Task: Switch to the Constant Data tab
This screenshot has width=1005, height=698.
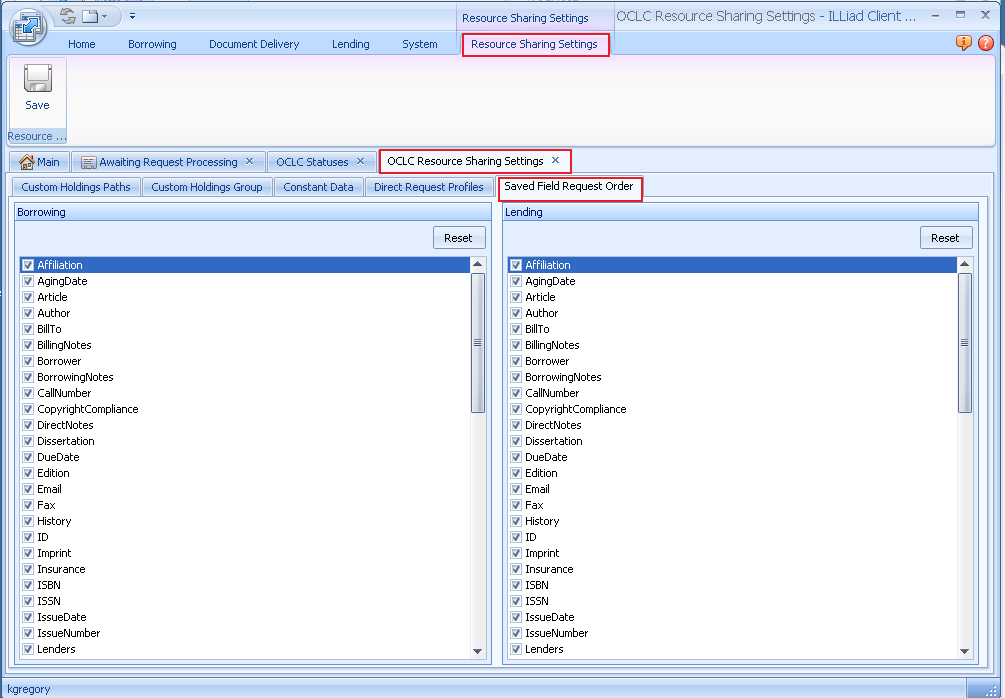Action: tap(318, 187)
